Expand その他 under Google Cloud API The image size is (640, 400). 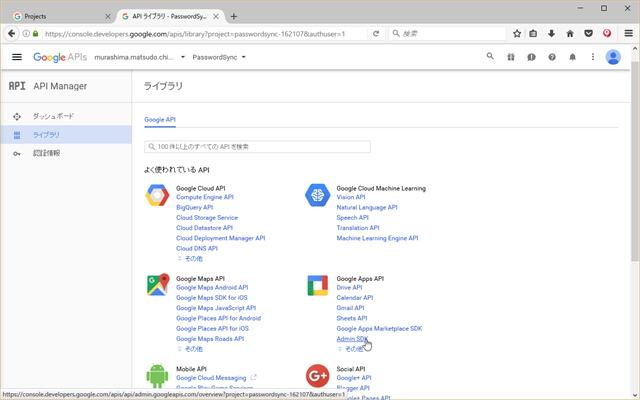(190, 259)
